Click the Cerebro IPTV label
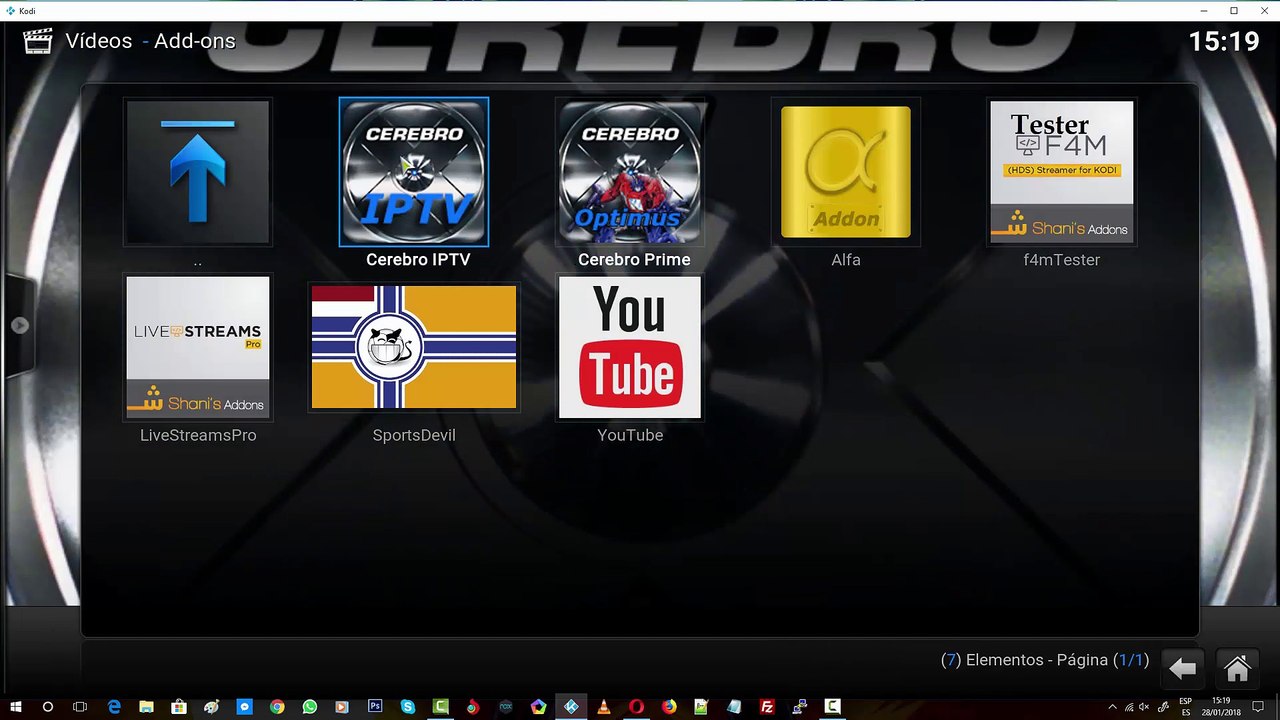This screenshot has height=720, width=1280. pos(418,260)
